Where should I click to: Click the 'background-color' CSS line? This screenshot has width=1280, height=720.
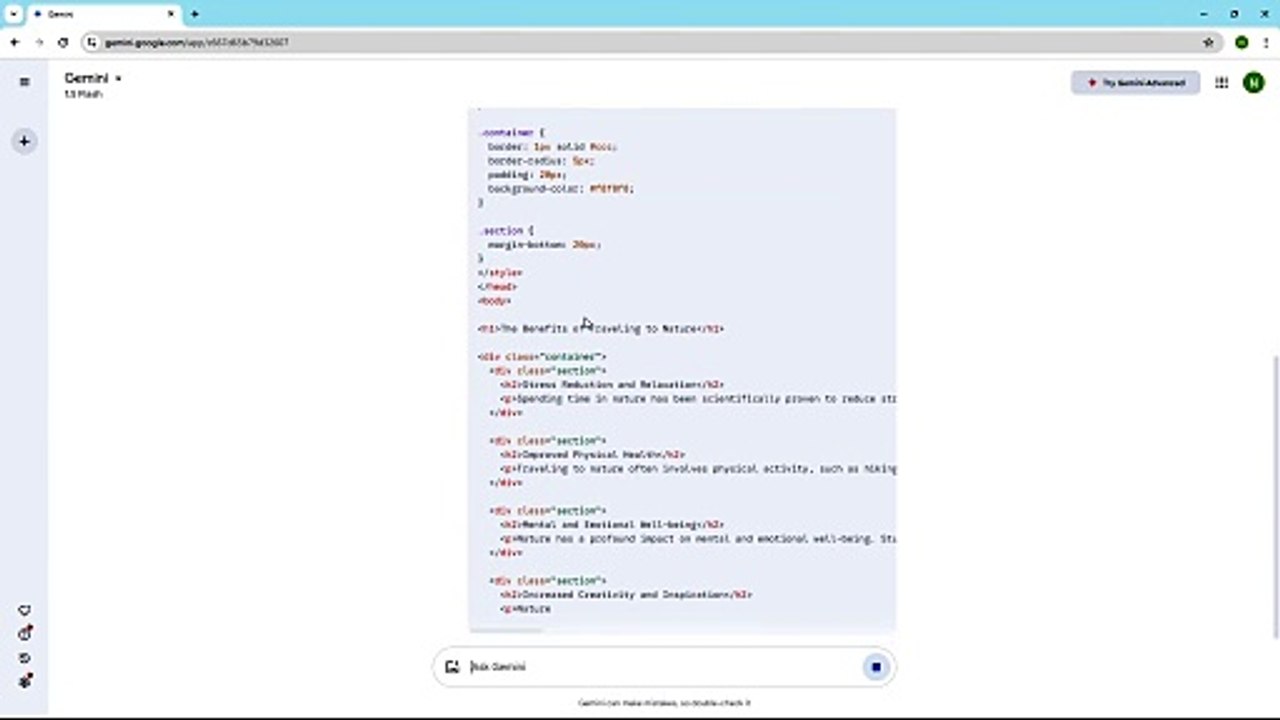[x=560, y=188]
